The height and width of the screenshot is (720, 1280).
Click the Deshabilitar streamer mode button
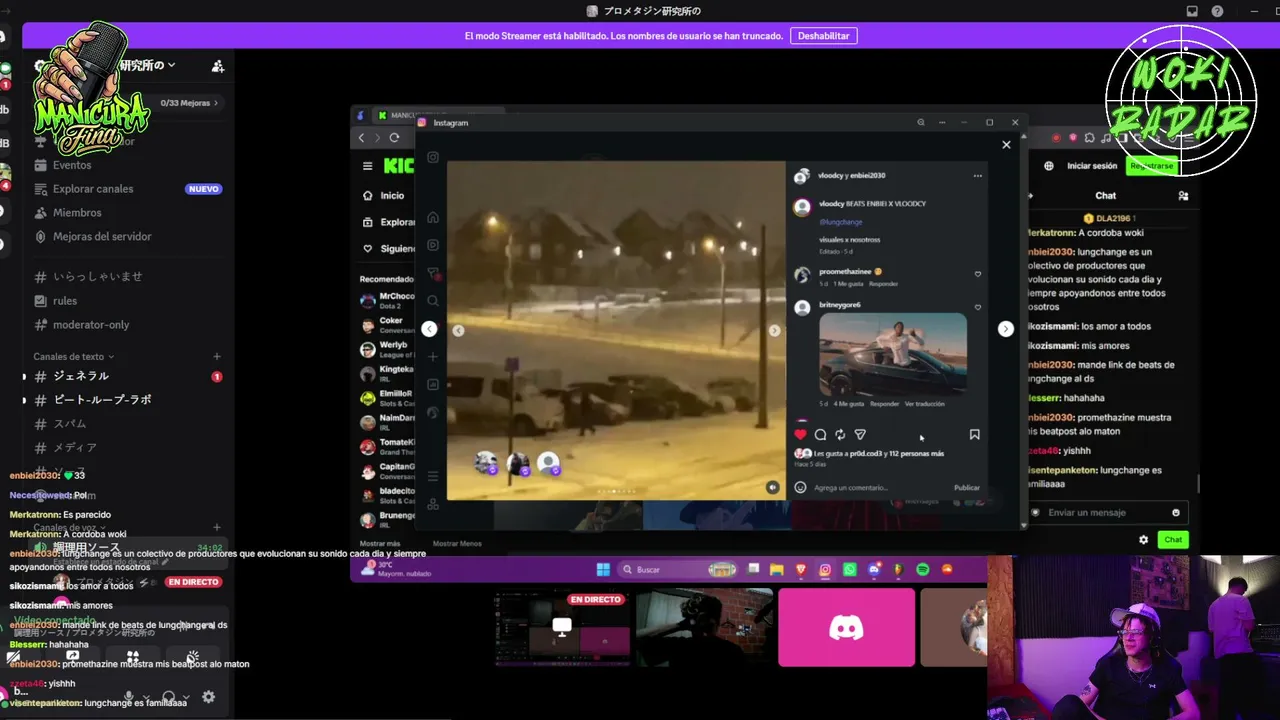coord(824,36)
